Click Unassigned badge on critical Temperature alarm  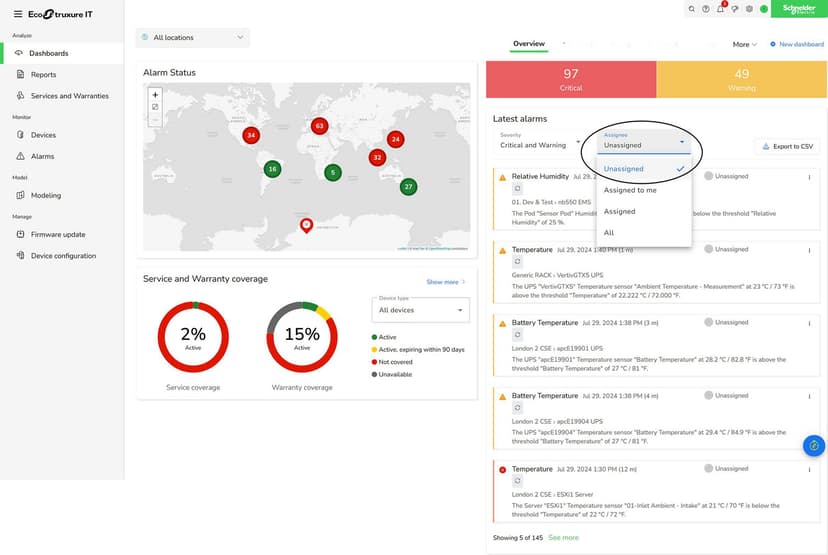coord(726,468)
